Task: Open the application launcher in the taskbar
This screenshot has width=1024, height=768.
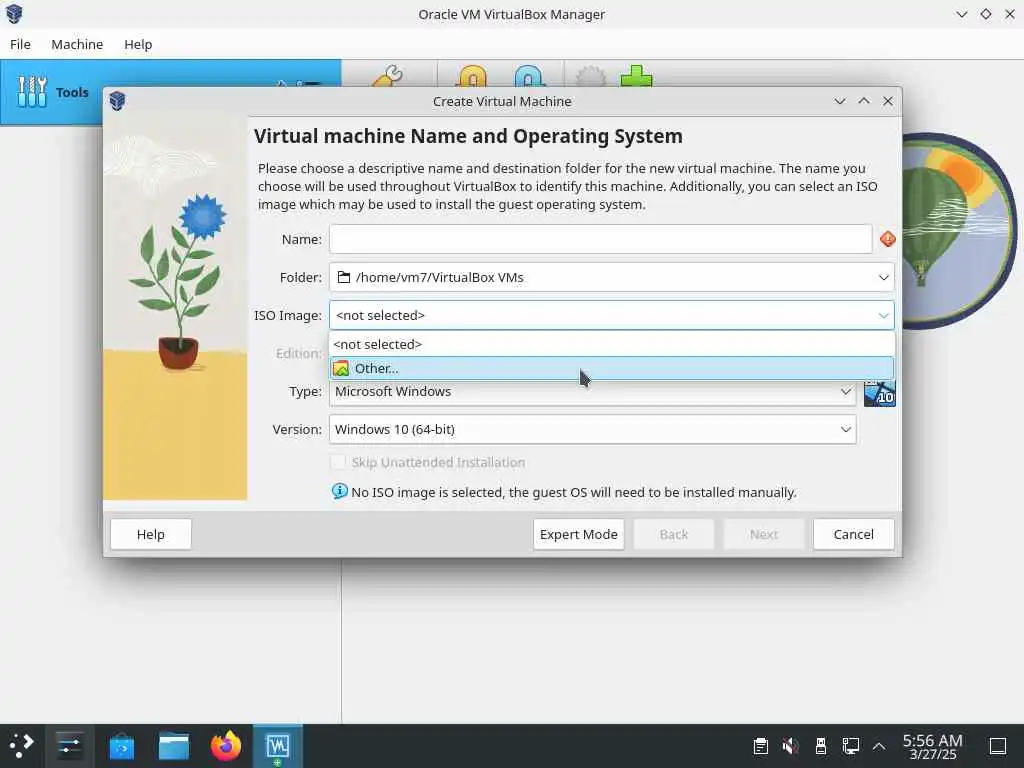Action: point(22,746)
